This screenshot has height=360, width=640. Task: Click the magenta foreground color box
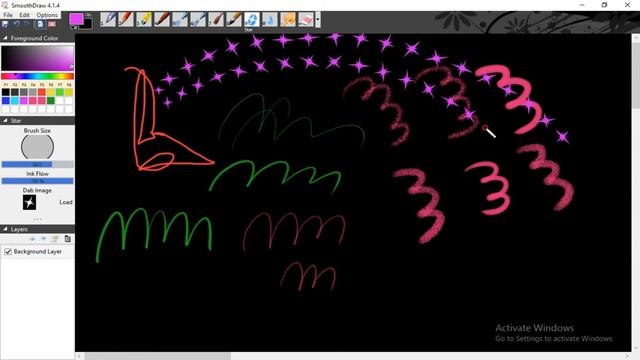76,19
